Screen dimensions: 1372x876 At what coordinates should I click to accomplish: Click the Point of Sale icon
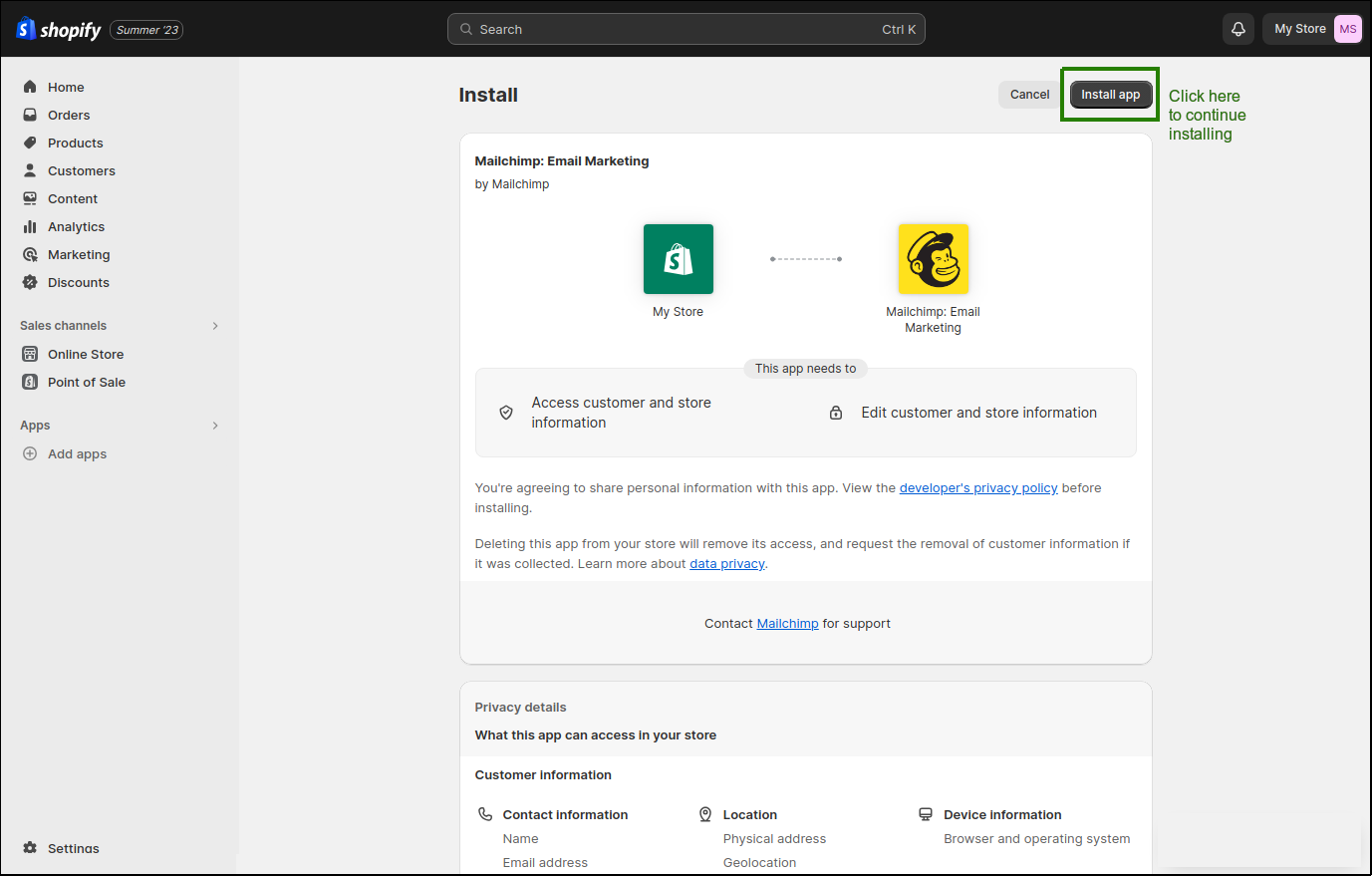(30, 382)
